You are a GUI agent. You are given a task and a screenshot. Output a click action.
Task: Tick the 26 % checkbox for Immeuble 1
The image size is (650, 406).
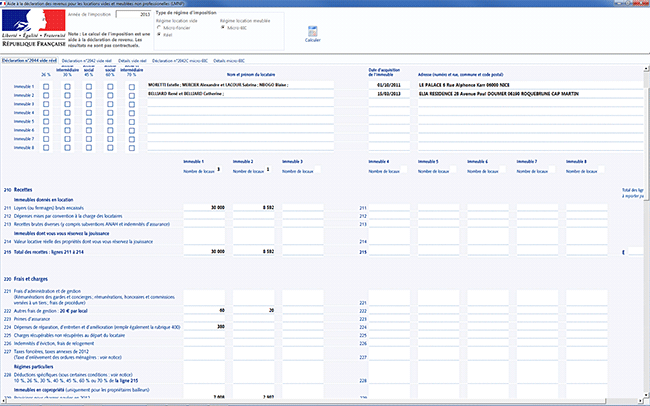46,88
